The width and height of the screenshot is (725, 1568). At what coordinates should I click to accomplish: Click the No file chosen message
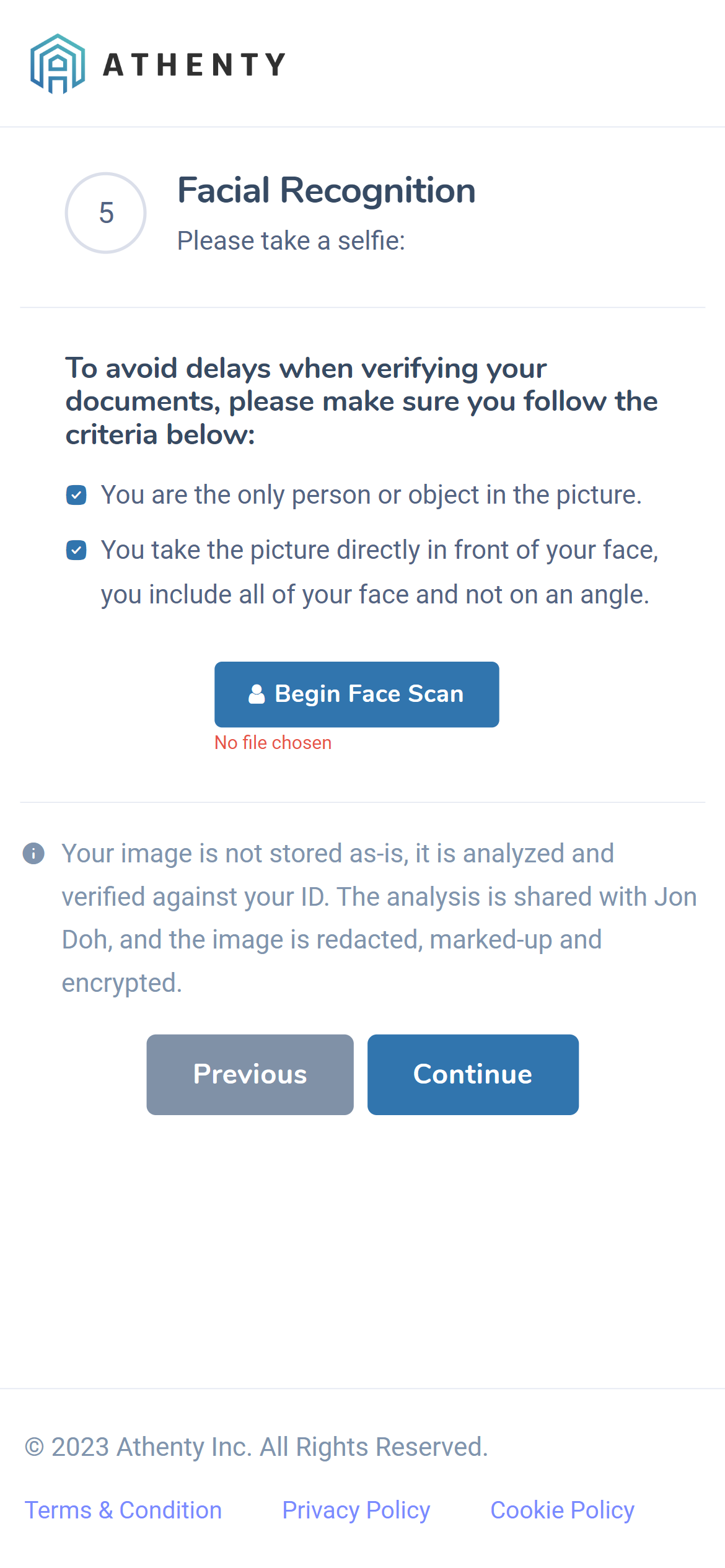click(273, 742)
